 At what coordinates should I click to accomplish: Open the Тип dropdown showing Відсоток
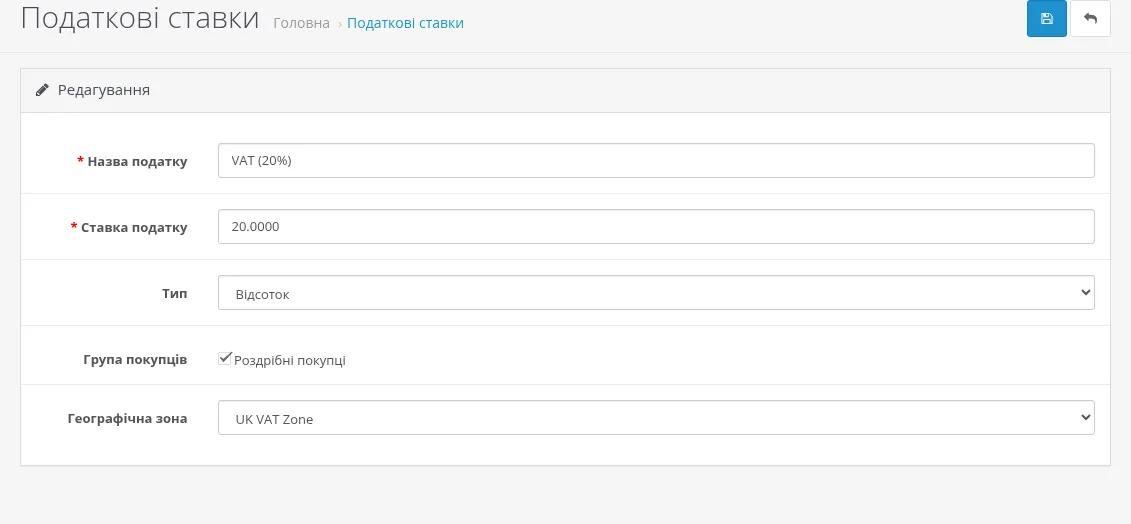pyautogui.click(x=656, y=293)
